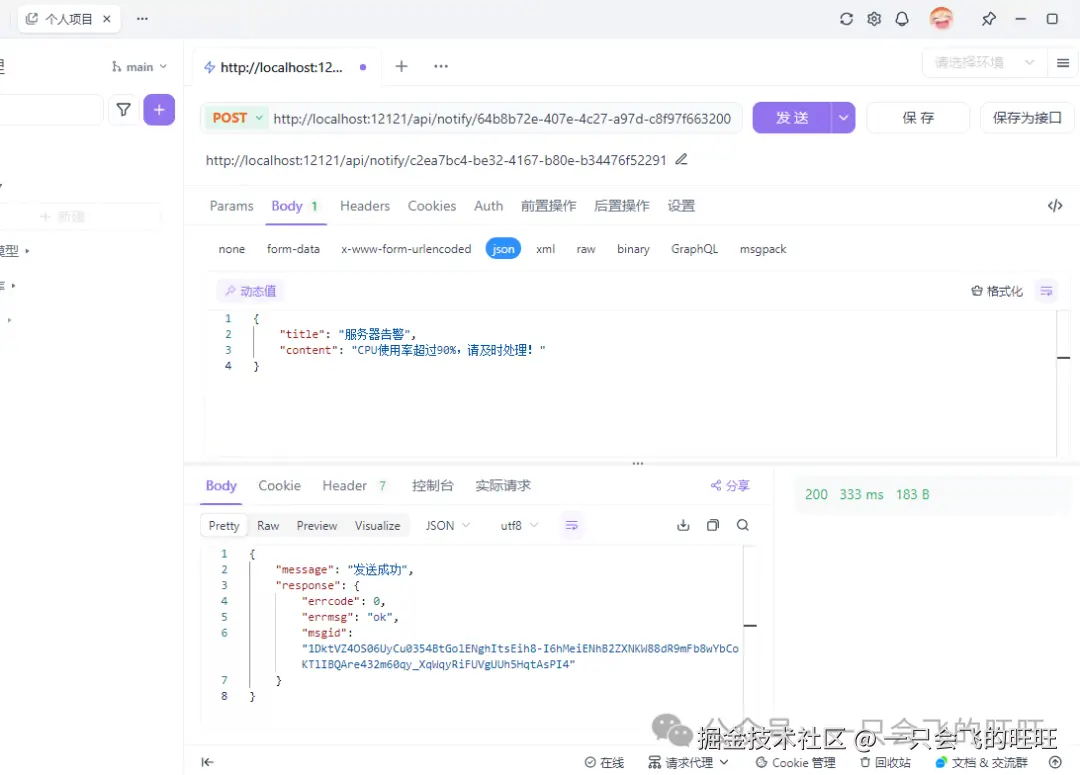
Task: Switch to the Auth tab
Action: pyautogui.click(x=488, y=206)
